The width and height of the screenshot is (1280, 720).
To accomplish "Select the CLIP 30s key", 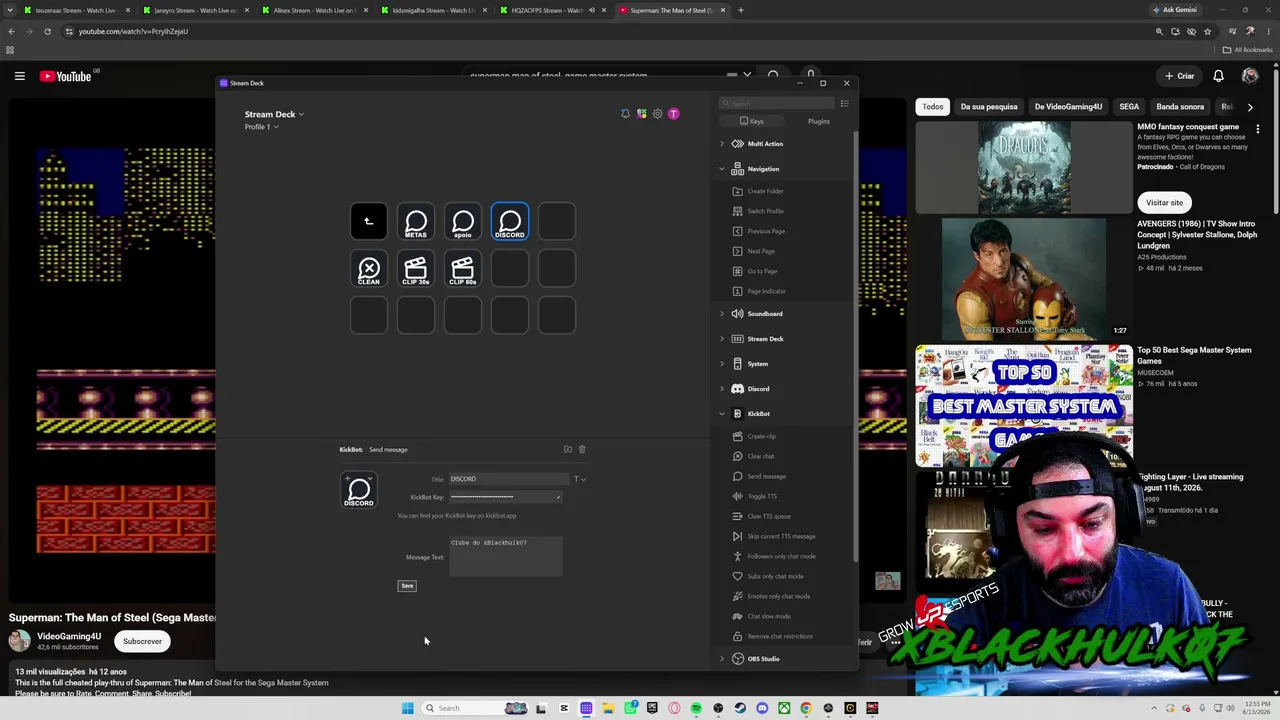I will [x=416, y=269].
